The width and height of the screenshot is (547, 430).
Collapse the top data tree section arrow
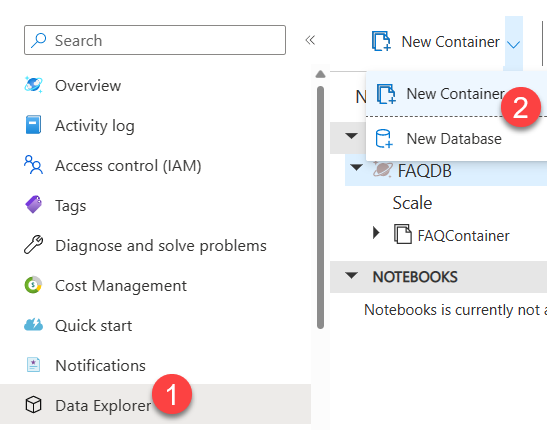click(x=351, y=135)
